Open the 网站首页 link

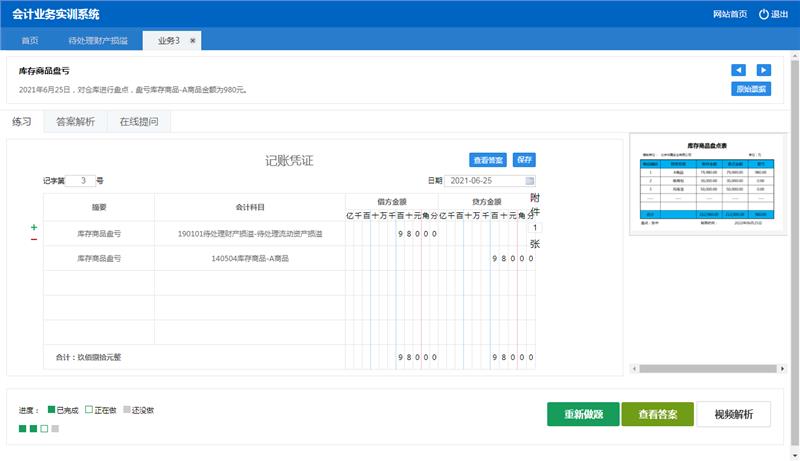[x=729, y=14]
